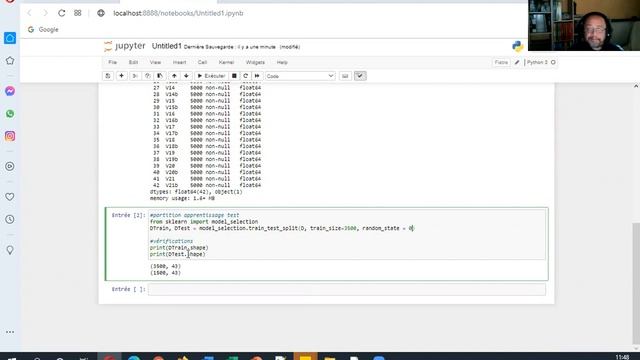Screen dimensions: 640x360
Task: Open history clock icon in sidebar
Action: 10,219
